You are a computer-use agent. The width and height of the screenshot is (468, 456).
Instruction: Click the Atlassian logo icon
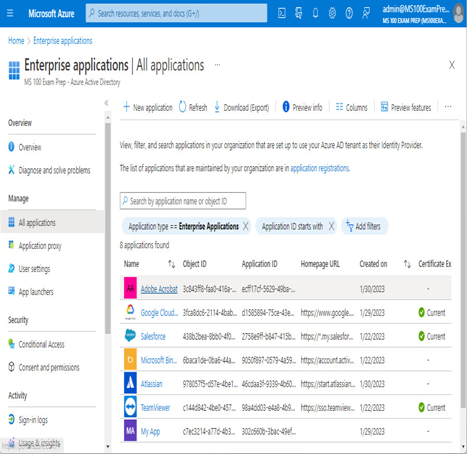(130, 383)
